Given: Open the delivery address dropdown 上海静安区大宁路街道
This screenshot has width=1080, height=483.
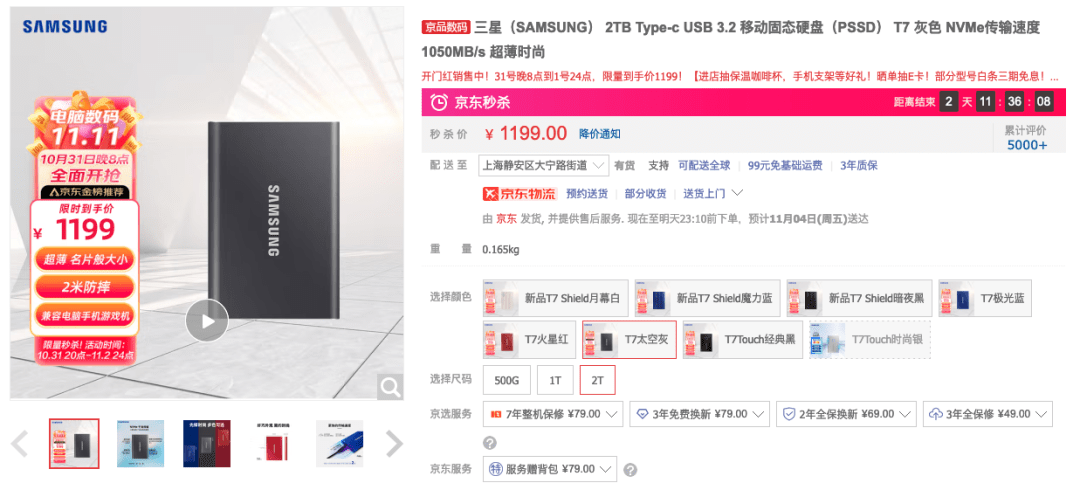Looking at the screenshot, I should (543, 165).
